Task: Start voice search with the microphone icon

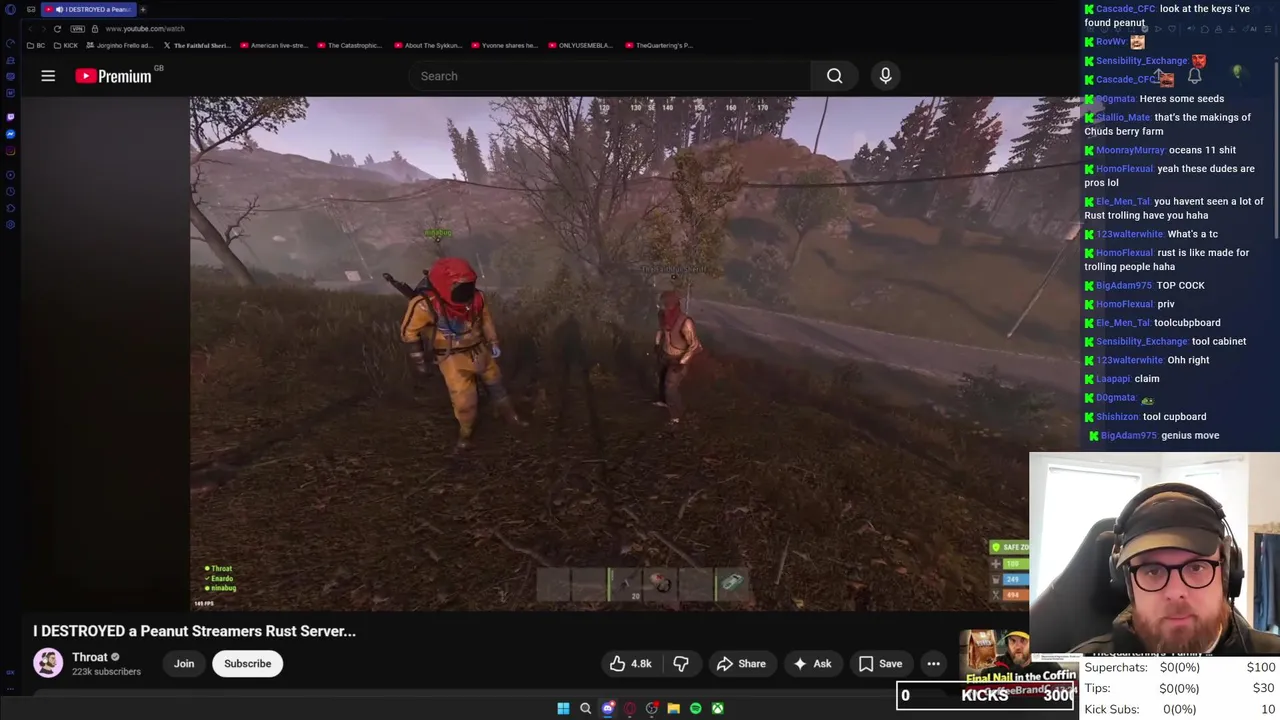Action: (885, 76)
